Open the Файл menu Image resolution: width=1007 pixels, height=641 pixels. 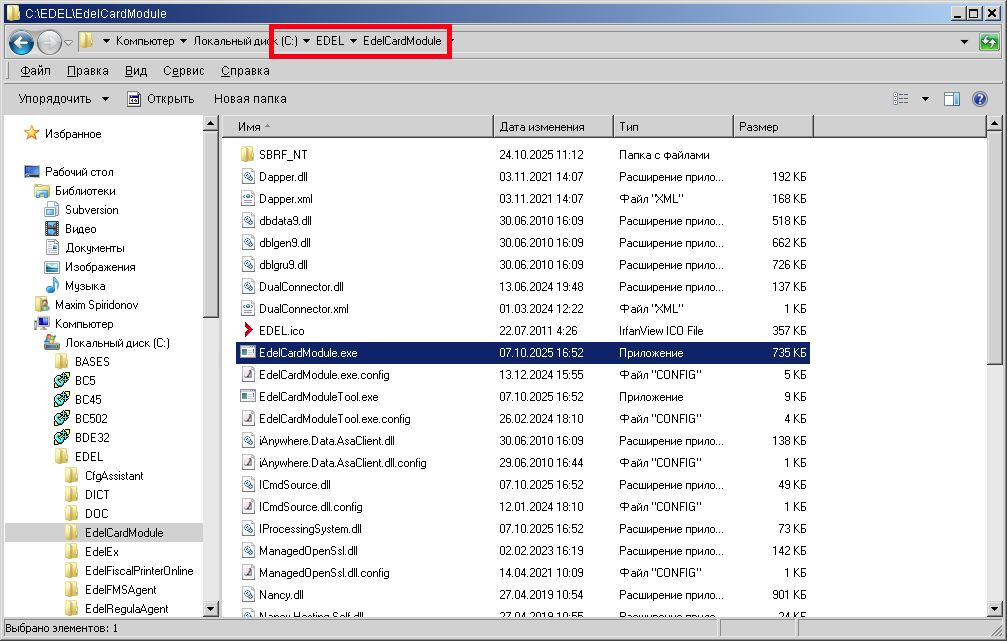[x=35, y=71]
